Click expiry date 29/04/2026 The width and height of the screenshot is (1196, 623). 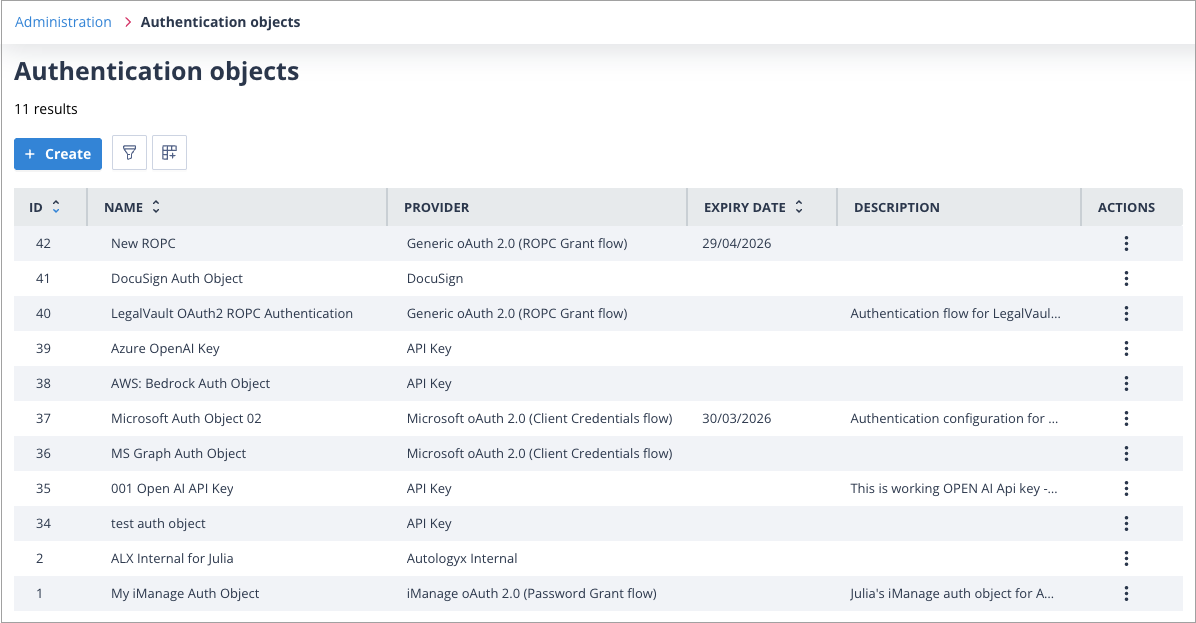tap(737, 243)
